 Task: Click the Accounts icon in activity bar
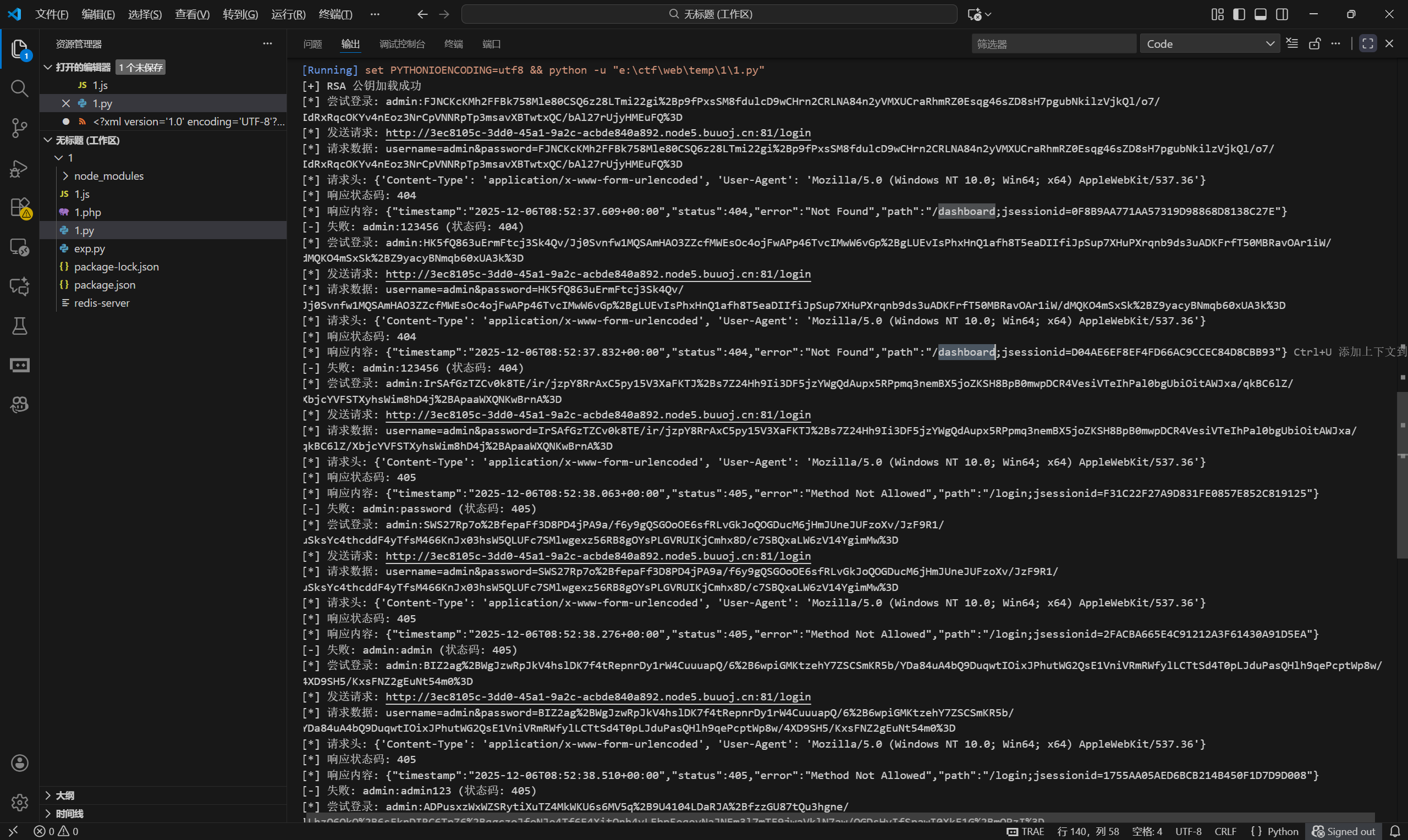point(19,763)
